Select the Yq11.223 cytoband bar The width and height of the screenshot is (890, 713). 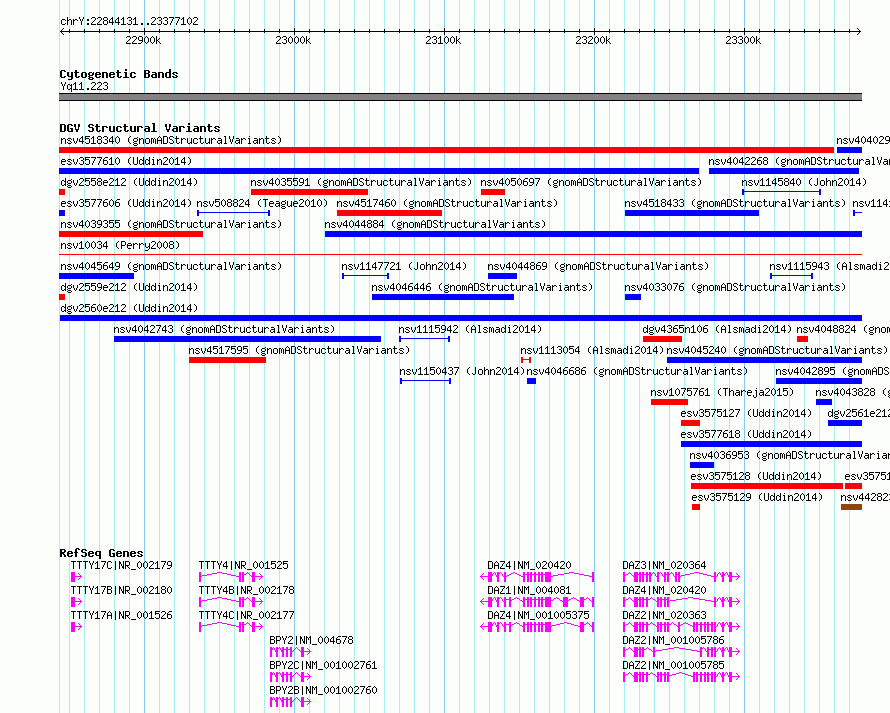460,97
